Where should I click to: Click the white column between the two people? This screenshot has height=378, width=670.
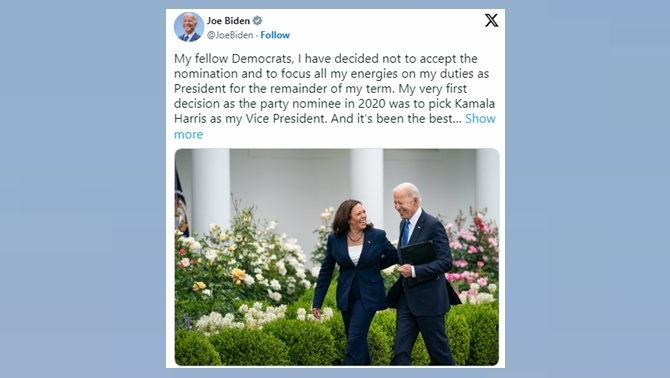click(x=366, y=182)
